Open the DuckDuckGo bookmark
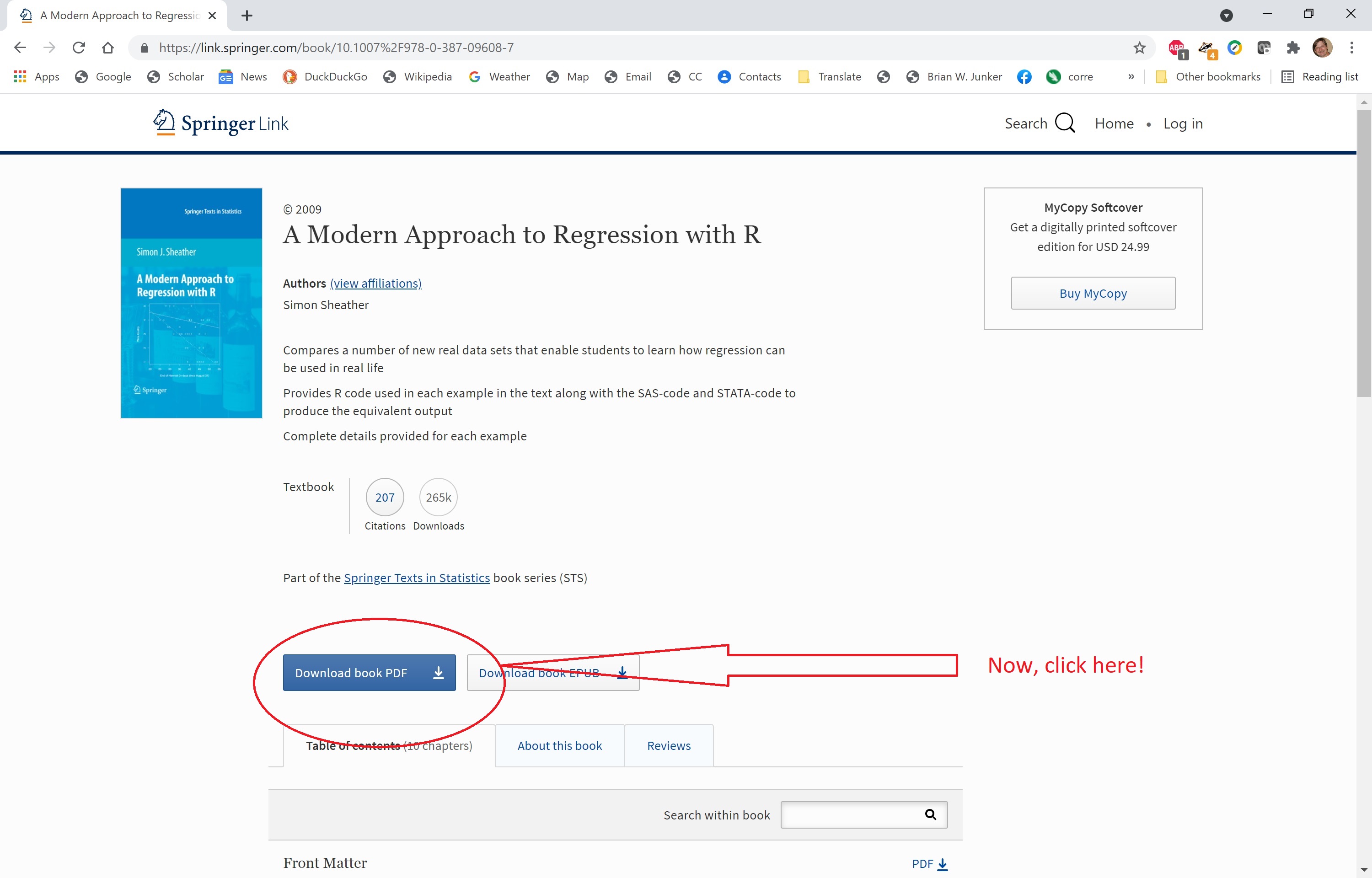Screen dimensions: 1372x878 [325, 76]
